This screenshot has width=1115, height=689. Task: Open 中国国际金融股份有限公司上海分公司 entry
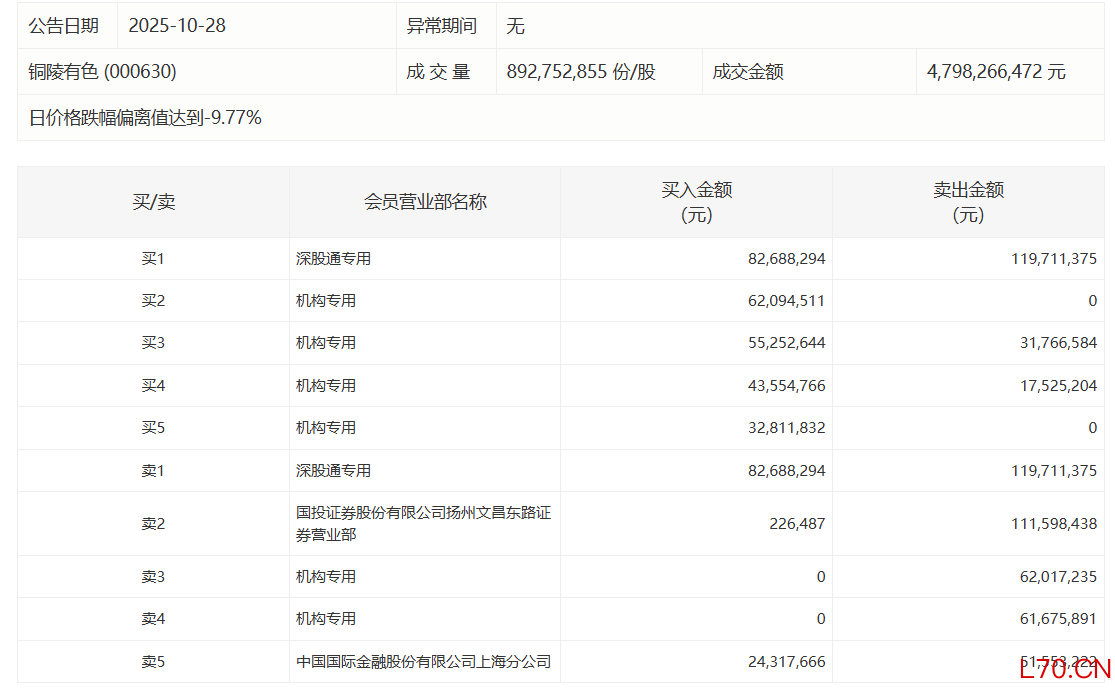tap(423, 662)
